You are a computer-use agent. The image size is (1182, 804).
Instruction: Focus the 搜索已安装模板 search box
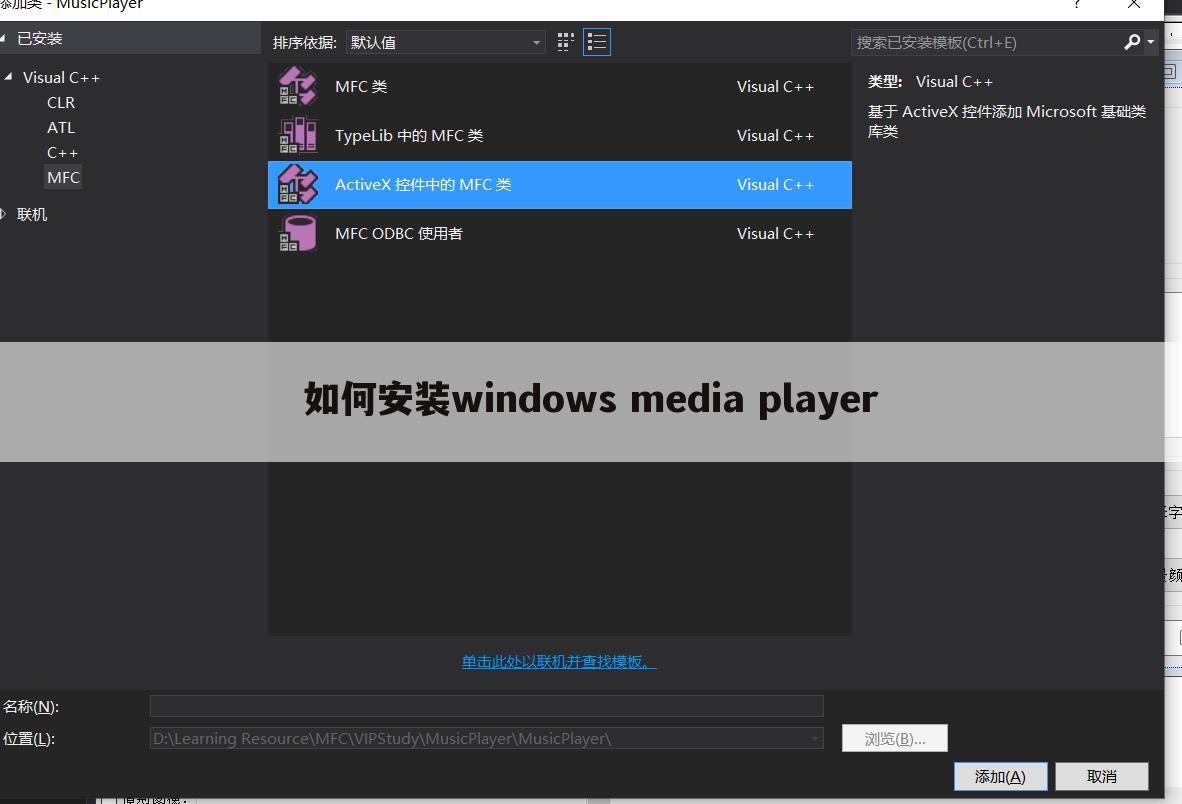click(988, 42)
